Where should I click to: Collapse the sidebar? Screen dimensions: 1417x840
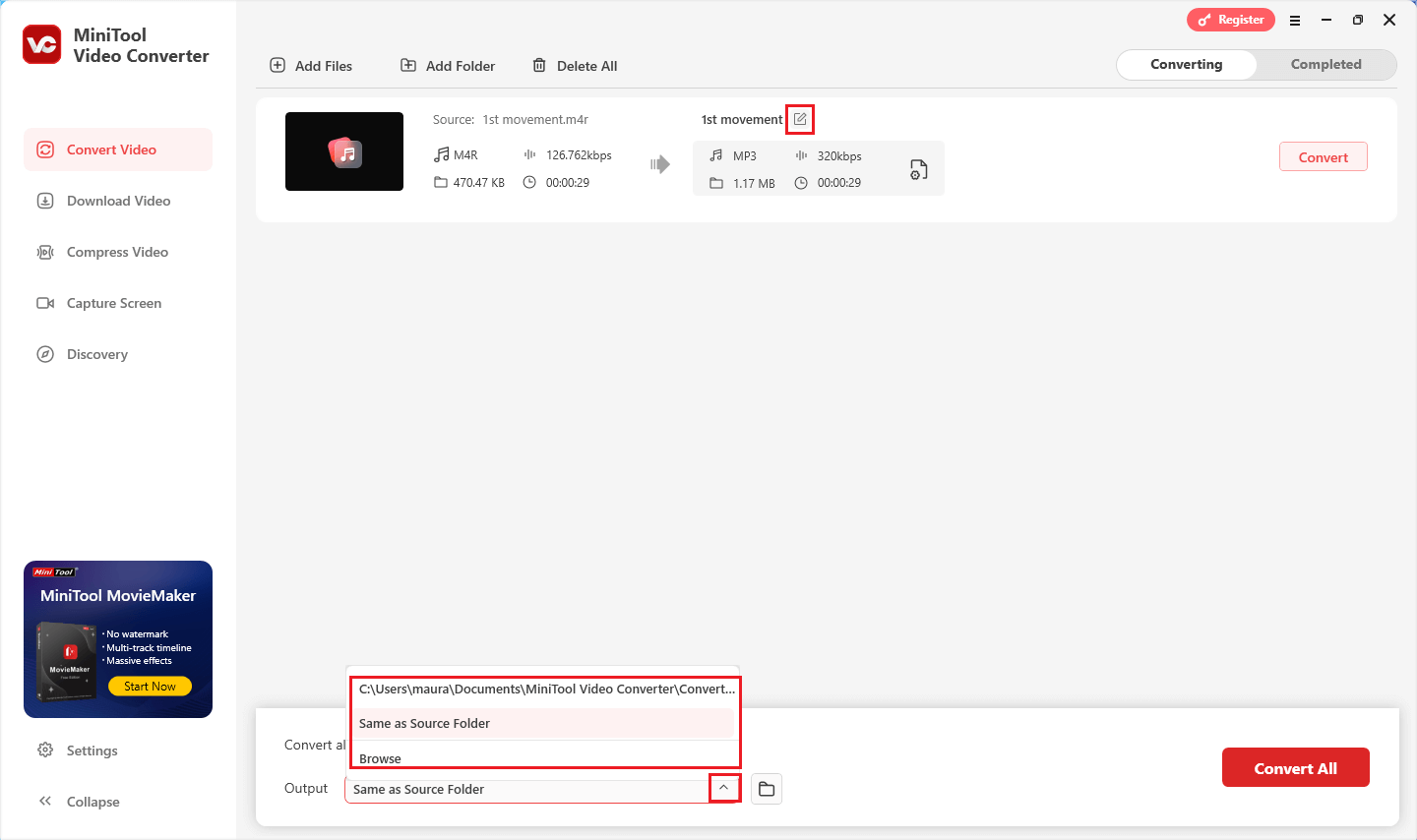click(79, 802)
